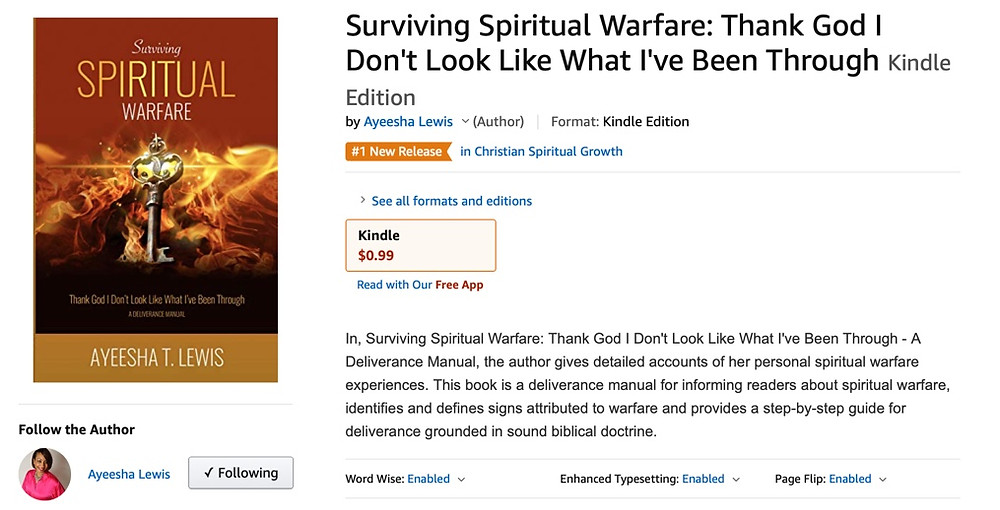This screenshot has height=510, width=1000.
Task: Open the Surviving Spiritual Warfare book cover
Action: (156, 200)
